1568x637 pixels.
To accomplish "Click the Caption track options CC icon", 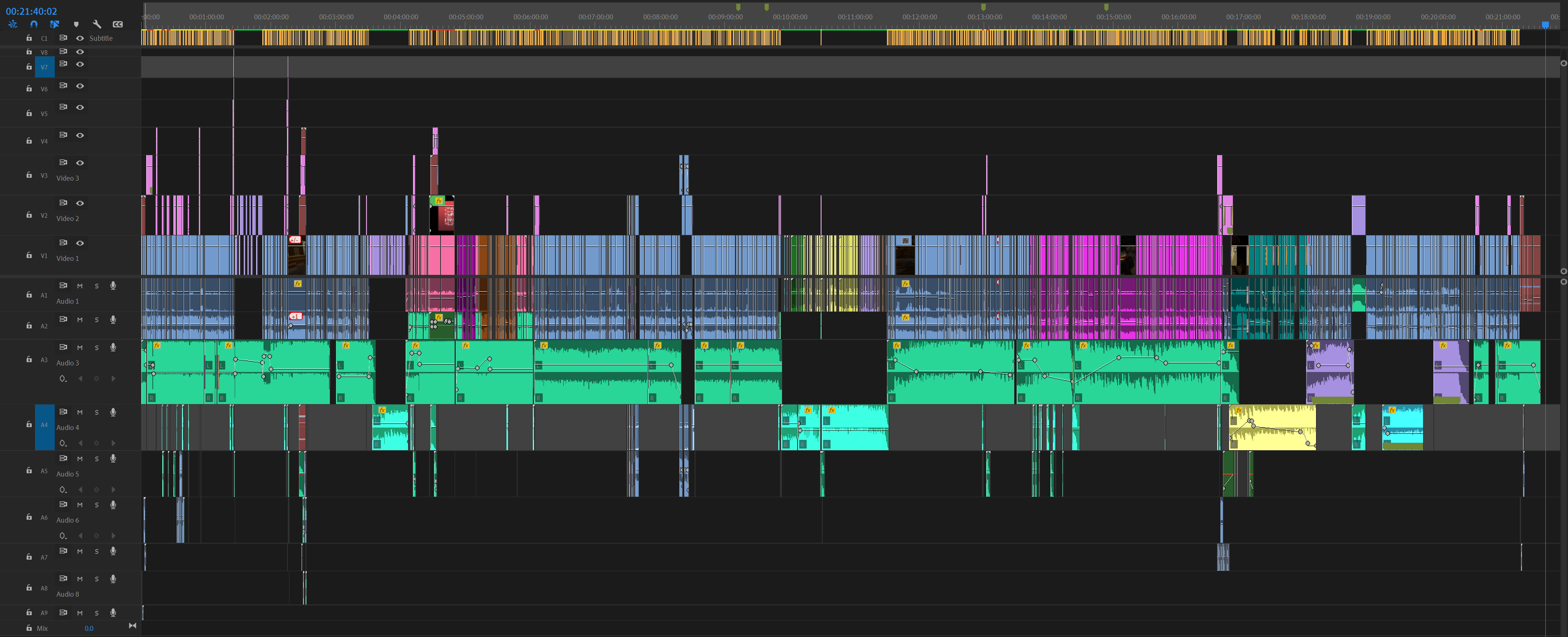I will (x=117, y=24).
